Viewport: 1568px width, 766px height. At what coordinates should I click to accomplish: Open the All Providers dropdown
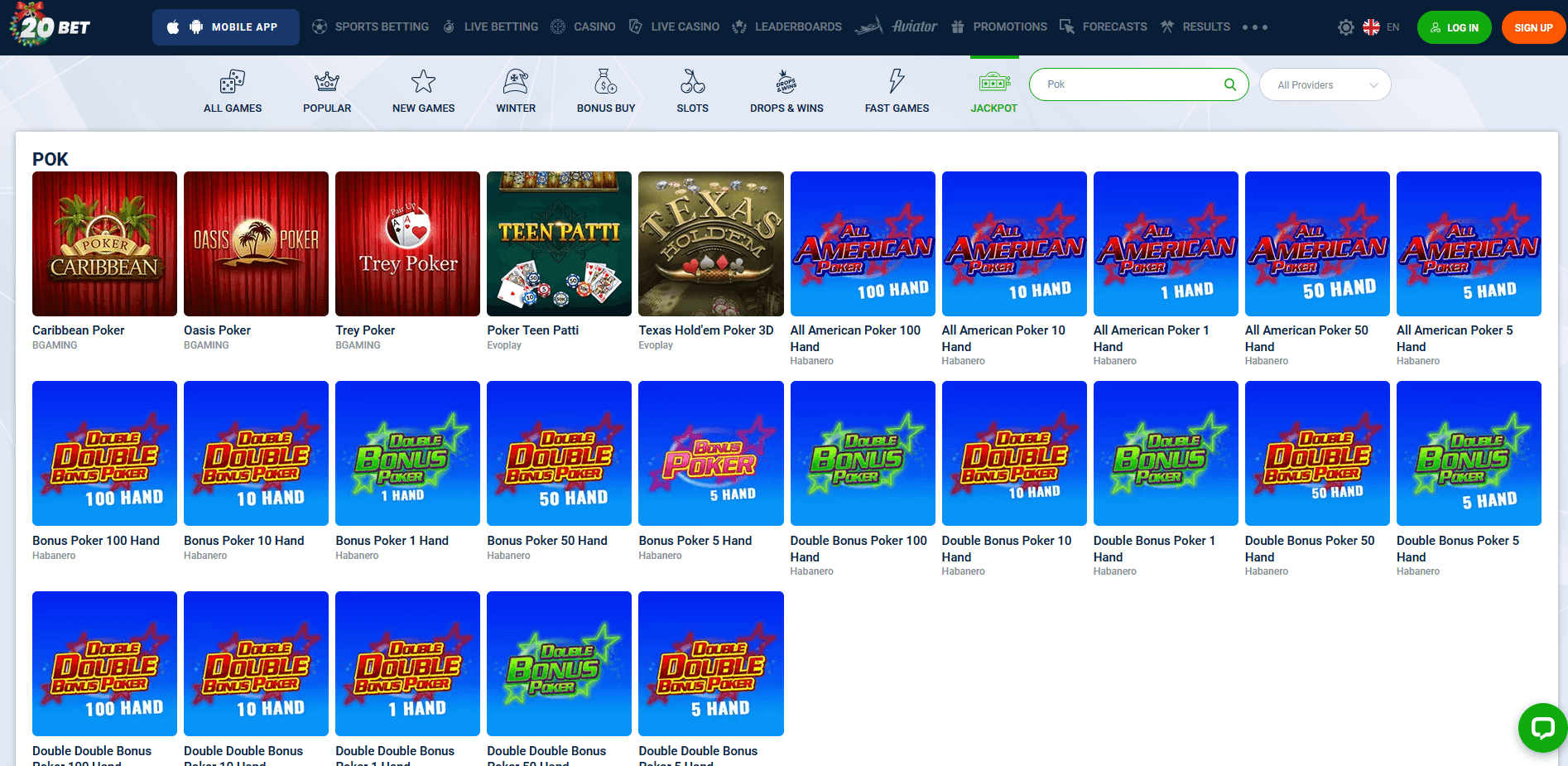[1325, 84]
